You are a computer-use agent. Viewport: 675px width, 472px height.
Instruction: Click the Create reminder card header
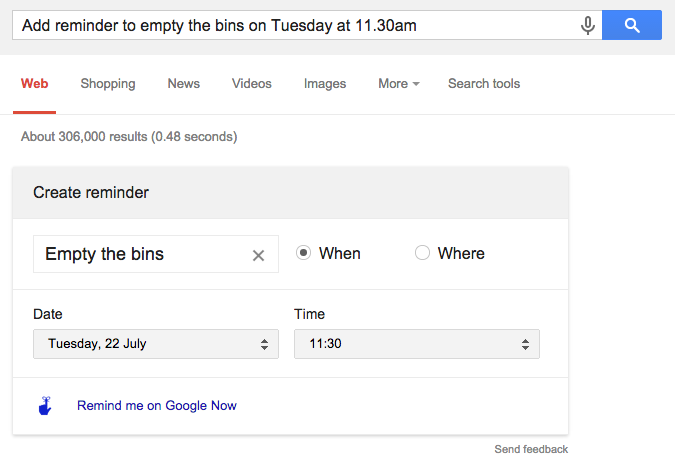pyautogui.click(x=291, y=193)
